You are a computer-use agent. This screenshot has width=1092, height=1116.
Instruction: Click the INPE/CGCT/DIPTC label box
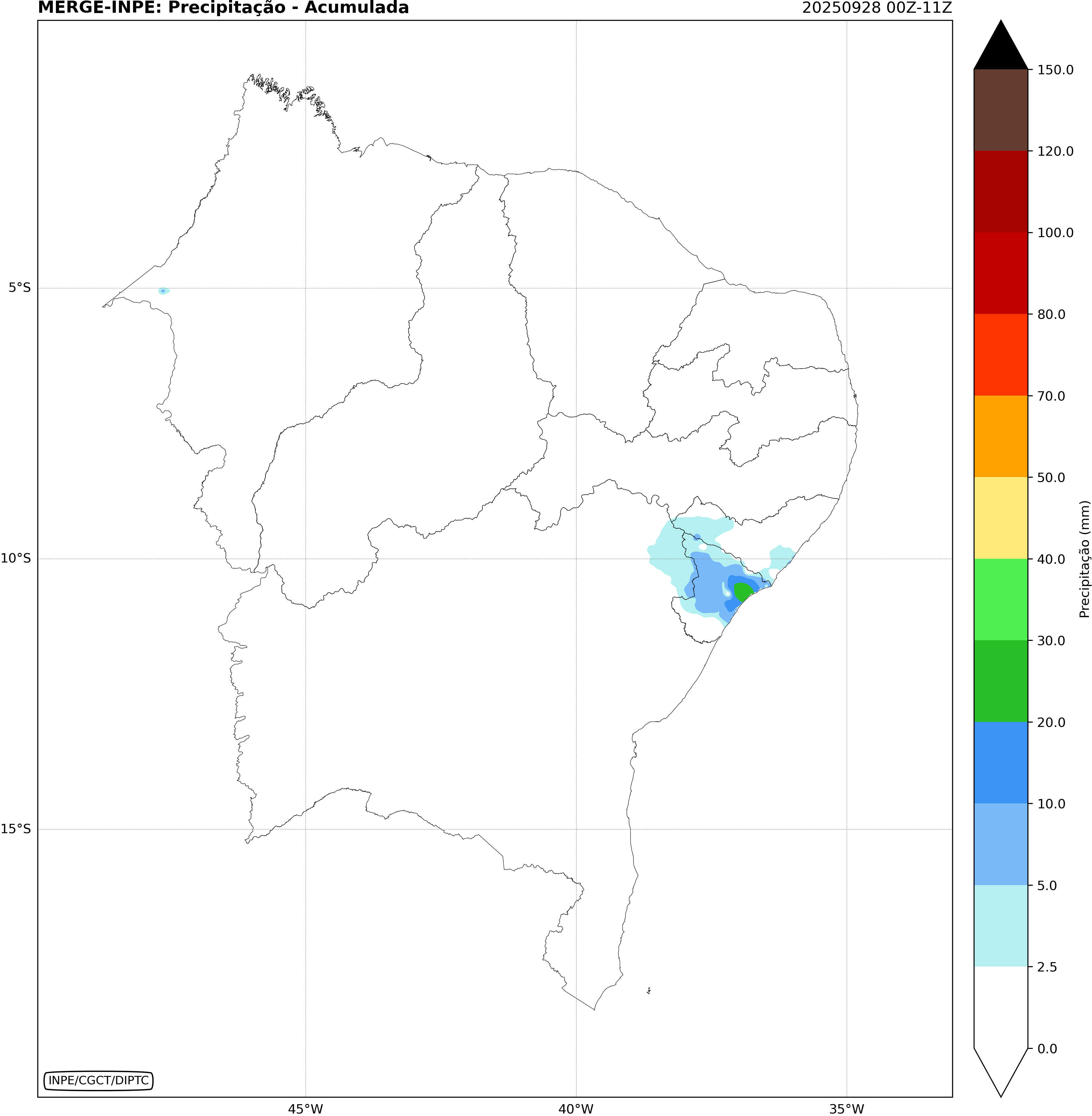click(x=99, y=1081)
